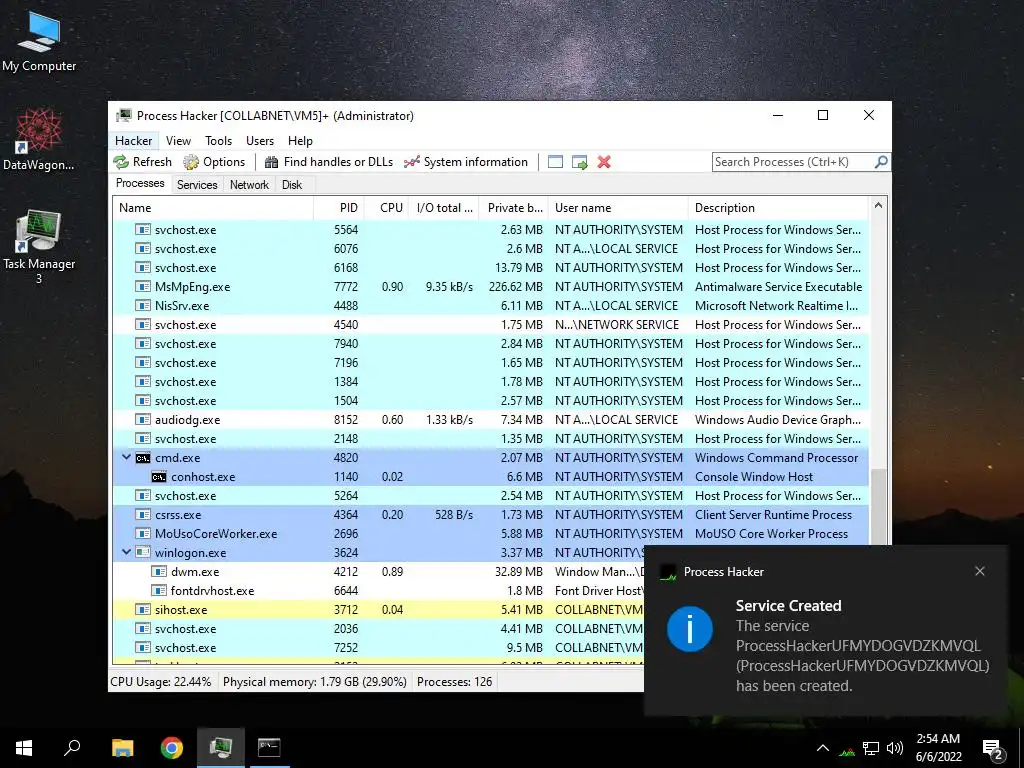Open the Options toolbar button
The height and width of the screenshot is (768, 1024).
click(x=214, y=162)
